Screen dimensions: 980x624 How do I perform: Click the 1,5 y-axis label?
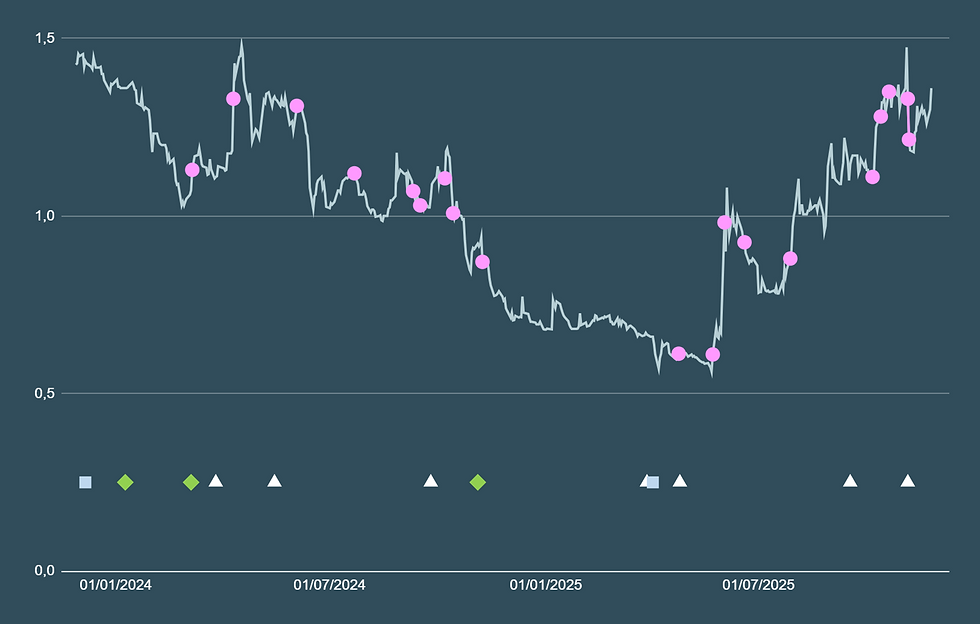44,38
